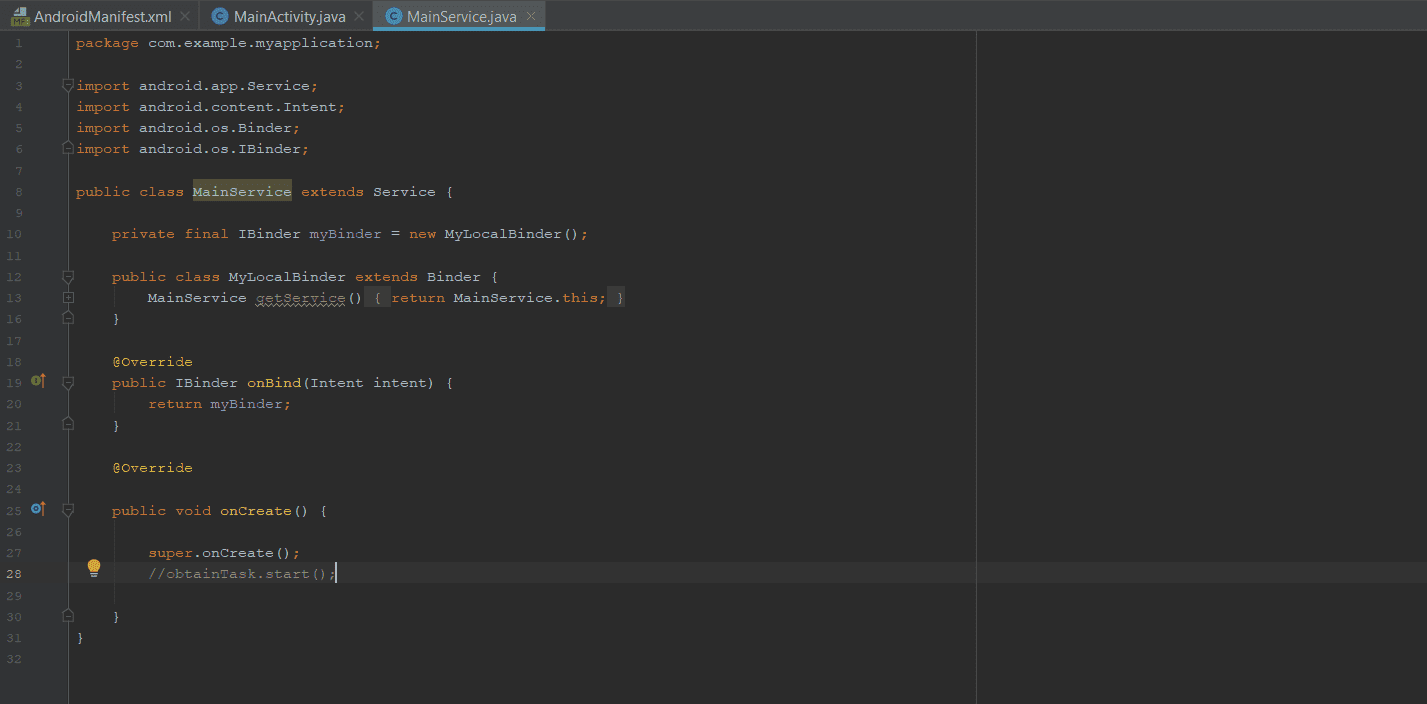Viewport: 1427px width, 704px height.
Task: Click the intention lightbulb on line 28
Action: [x=94, y=569]
